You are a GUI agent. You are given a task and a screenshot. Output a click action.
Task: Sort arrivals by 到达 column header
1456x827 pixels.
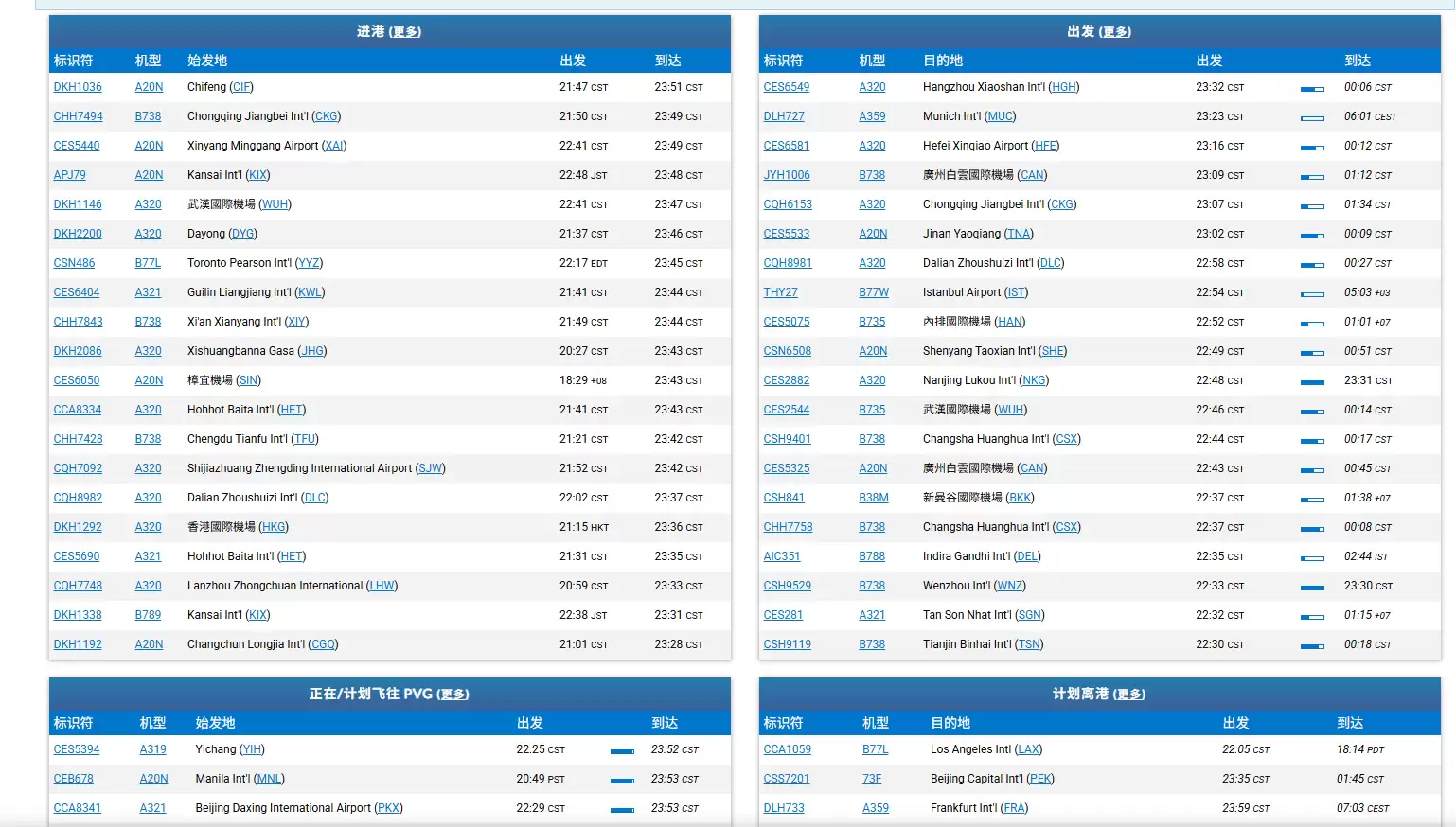click(x=667, y=61)
